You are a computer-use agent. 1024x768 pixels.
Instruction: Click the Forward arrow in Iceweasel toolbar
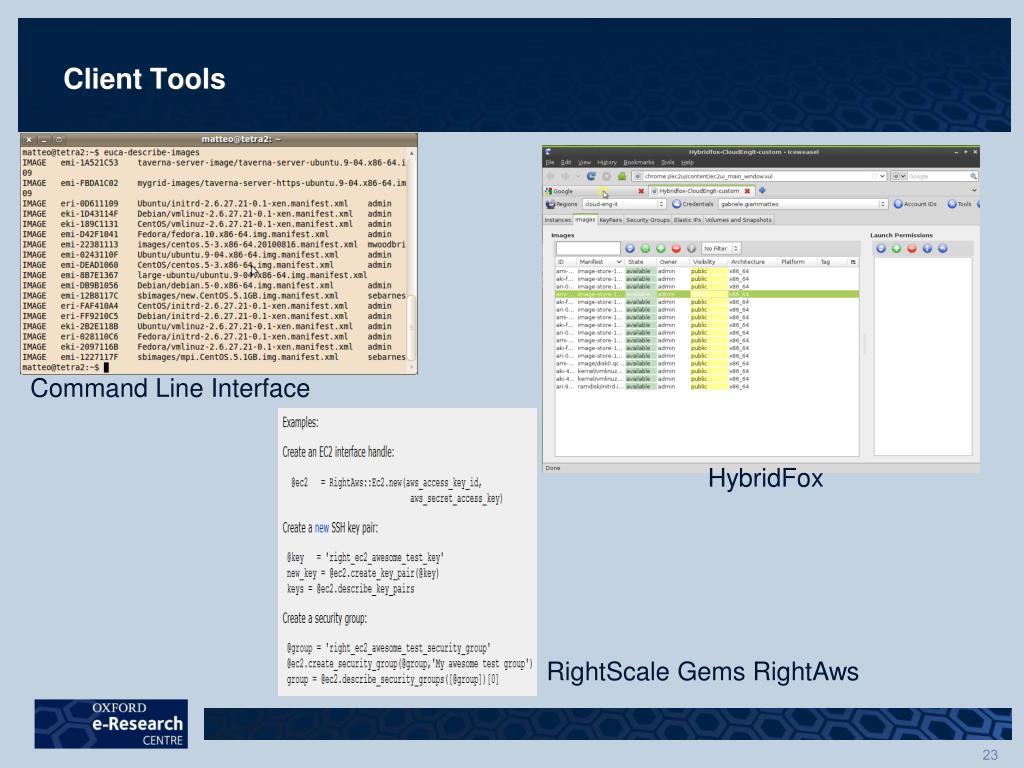[x=566, y=176]
